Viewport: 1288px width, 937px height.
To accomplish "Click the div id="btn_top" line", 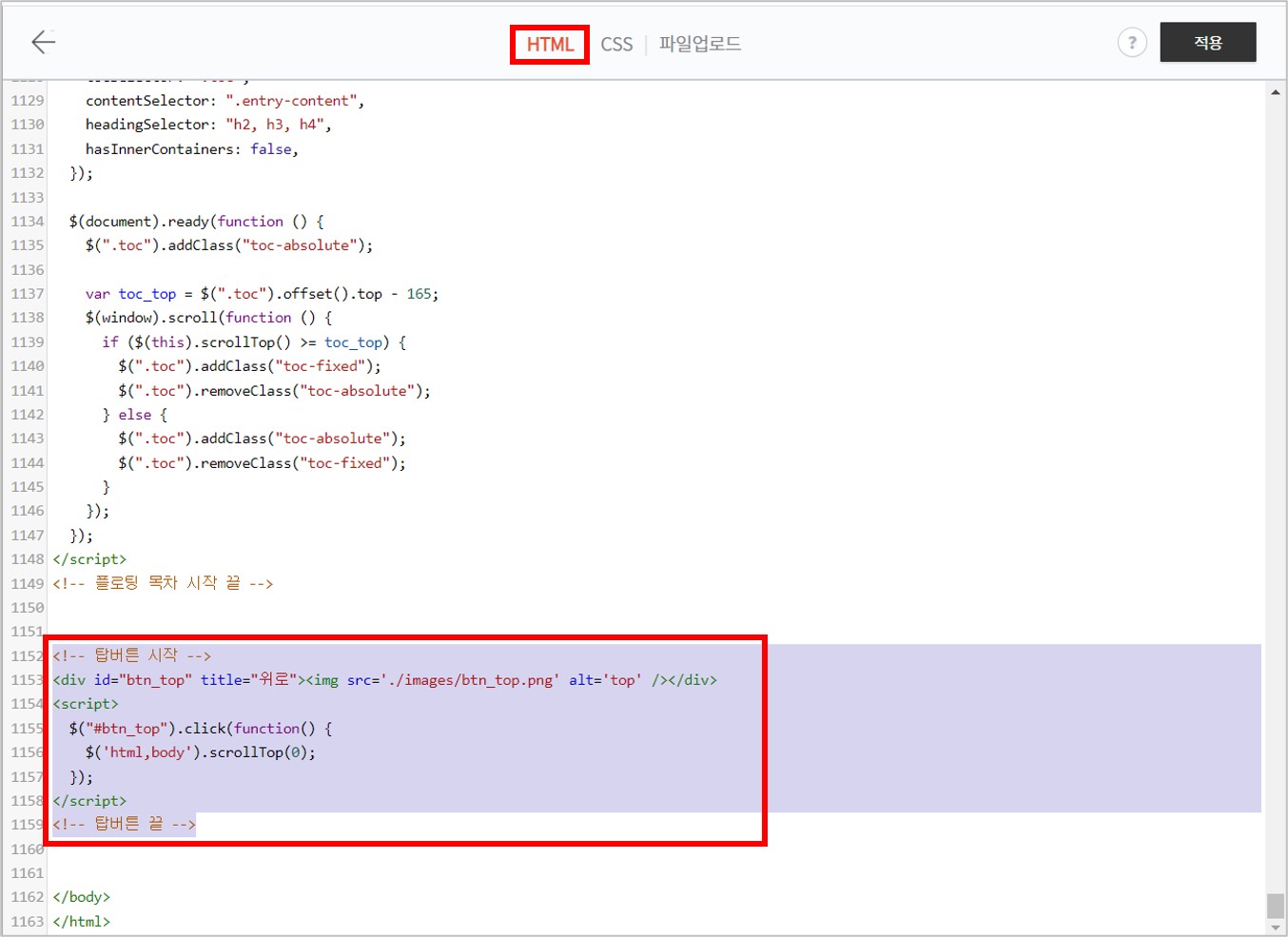I will click(385, 680).
